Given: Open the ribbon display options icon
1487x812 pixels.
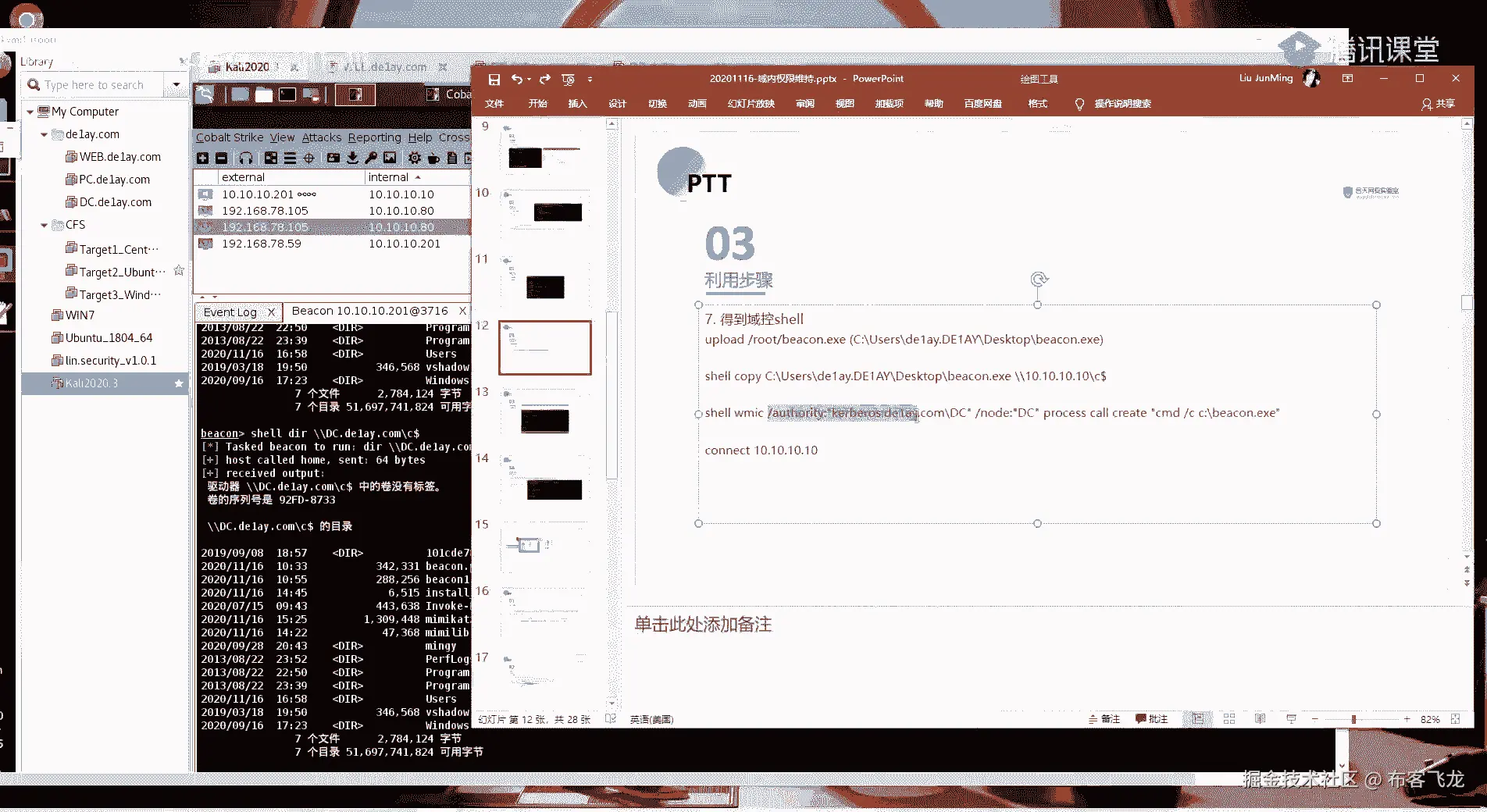Looking at the screenshot, I should coord(1347,79).
